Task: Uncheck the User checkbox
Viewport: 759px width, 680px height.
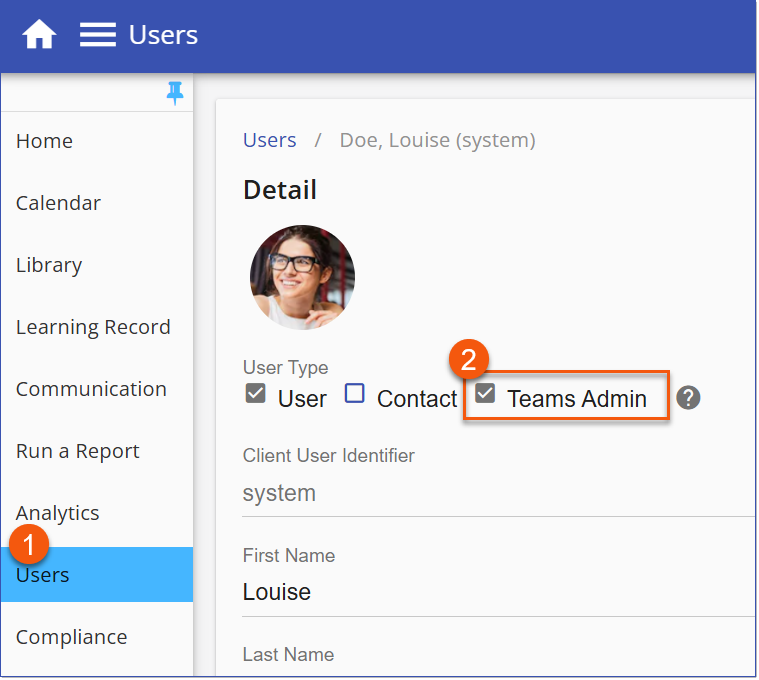Action: tap(256, 393)
